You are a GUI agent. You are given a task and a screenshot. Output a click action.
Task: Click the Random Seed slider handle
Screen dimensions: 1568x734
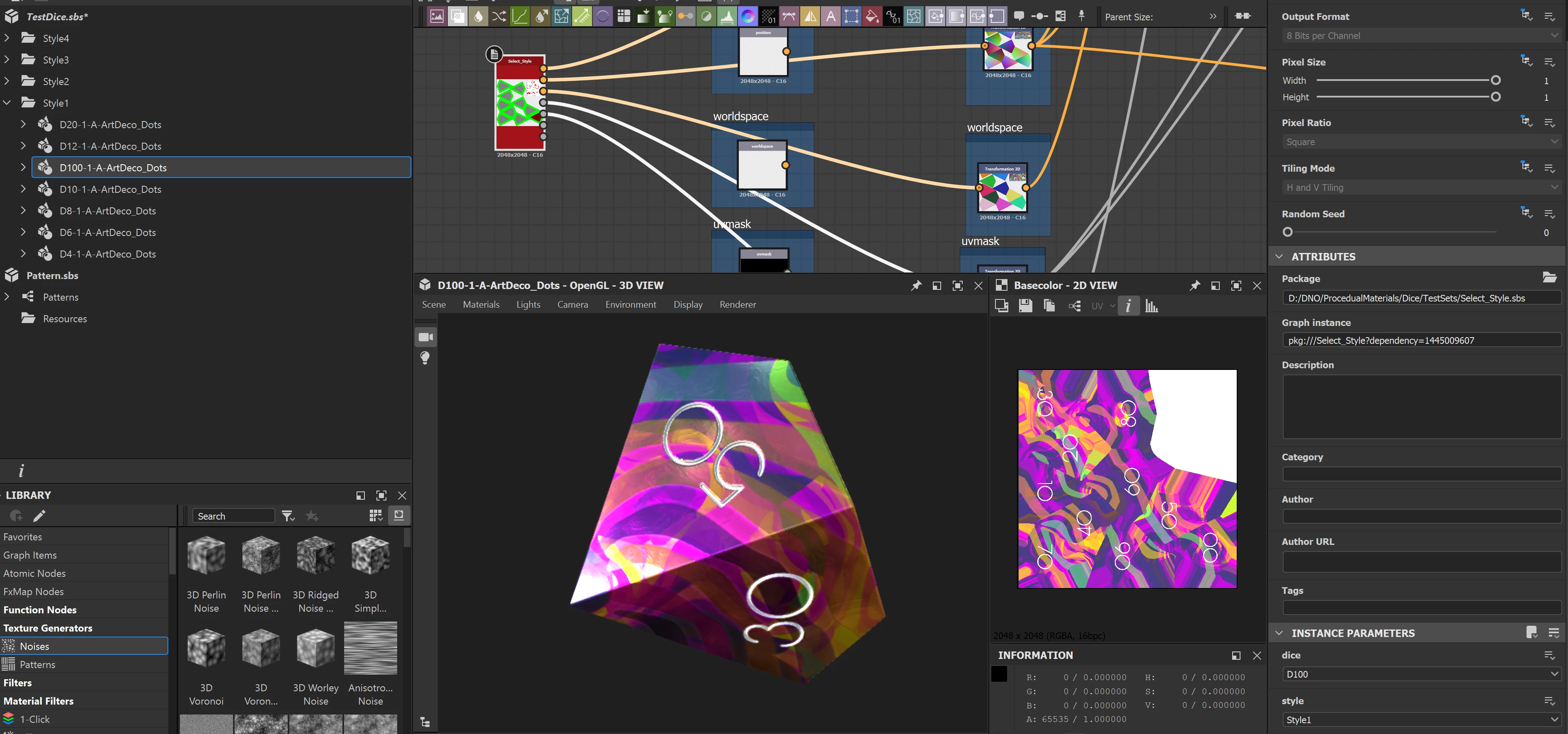[x=1287, y=232]
